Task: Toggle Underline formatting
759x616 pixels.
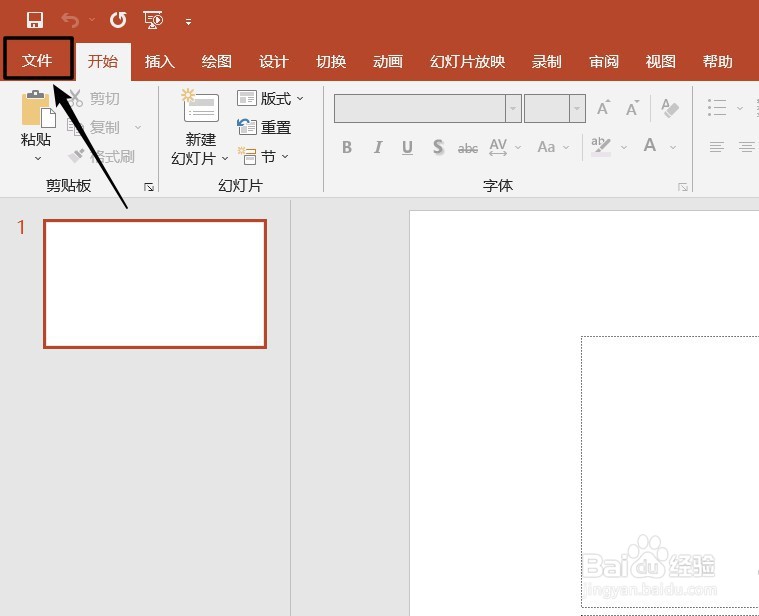Action: [408, 147]
